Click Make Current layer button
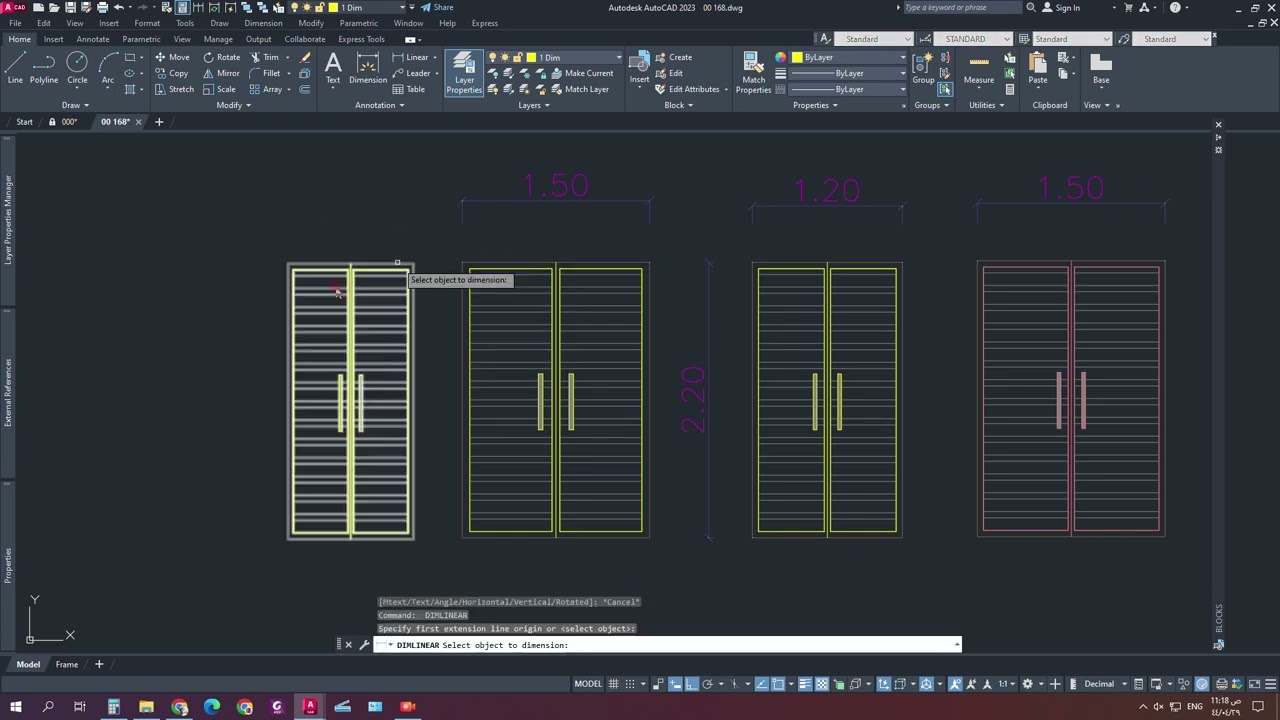 (581, 73)
